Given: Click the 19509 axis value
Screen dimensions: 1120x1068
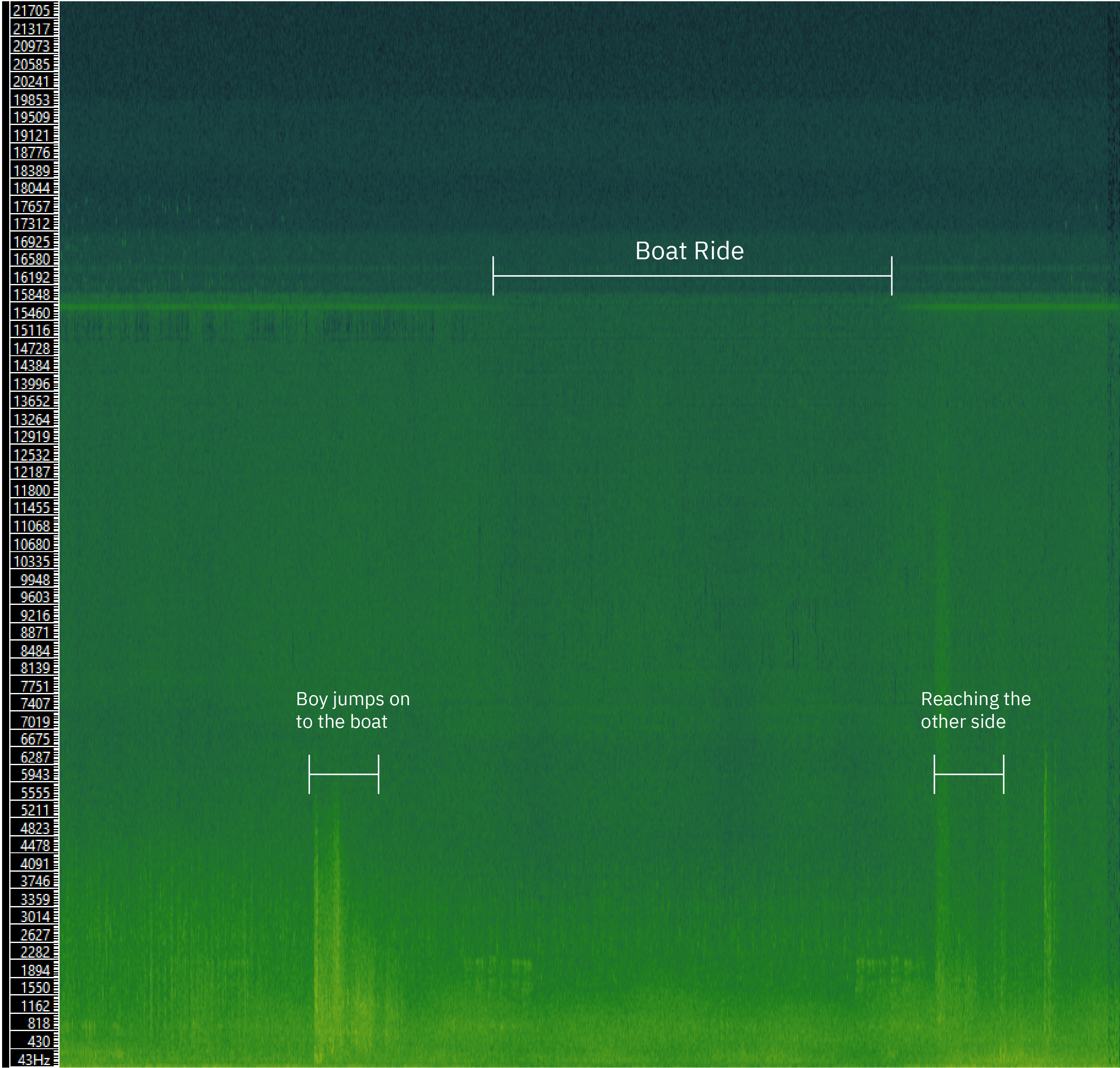Looking at the screenshot, I should pyautogui.click(x=32, y=117).
